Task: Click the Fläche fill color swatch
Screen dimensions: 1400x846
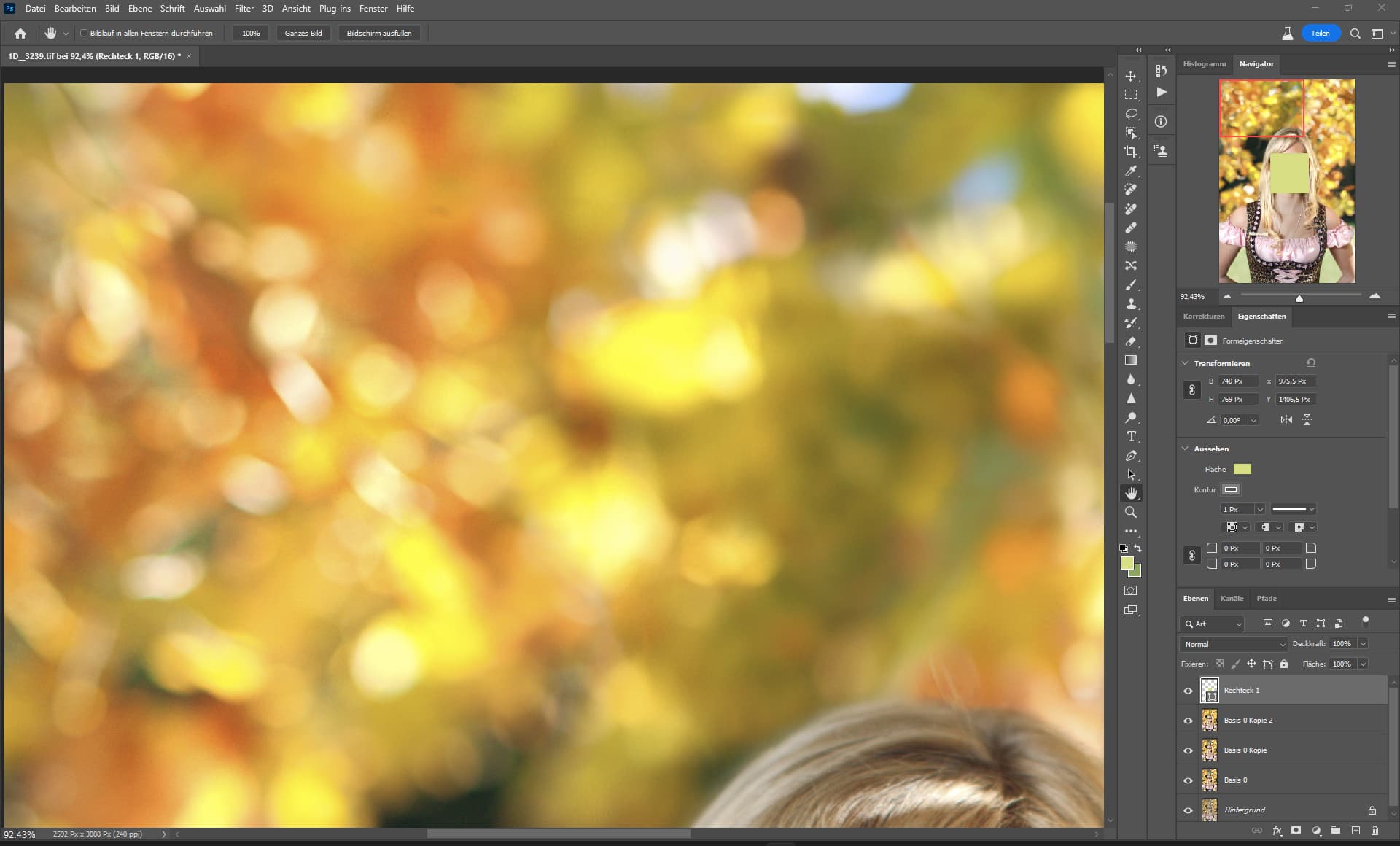Action: tap(1242, 469)
